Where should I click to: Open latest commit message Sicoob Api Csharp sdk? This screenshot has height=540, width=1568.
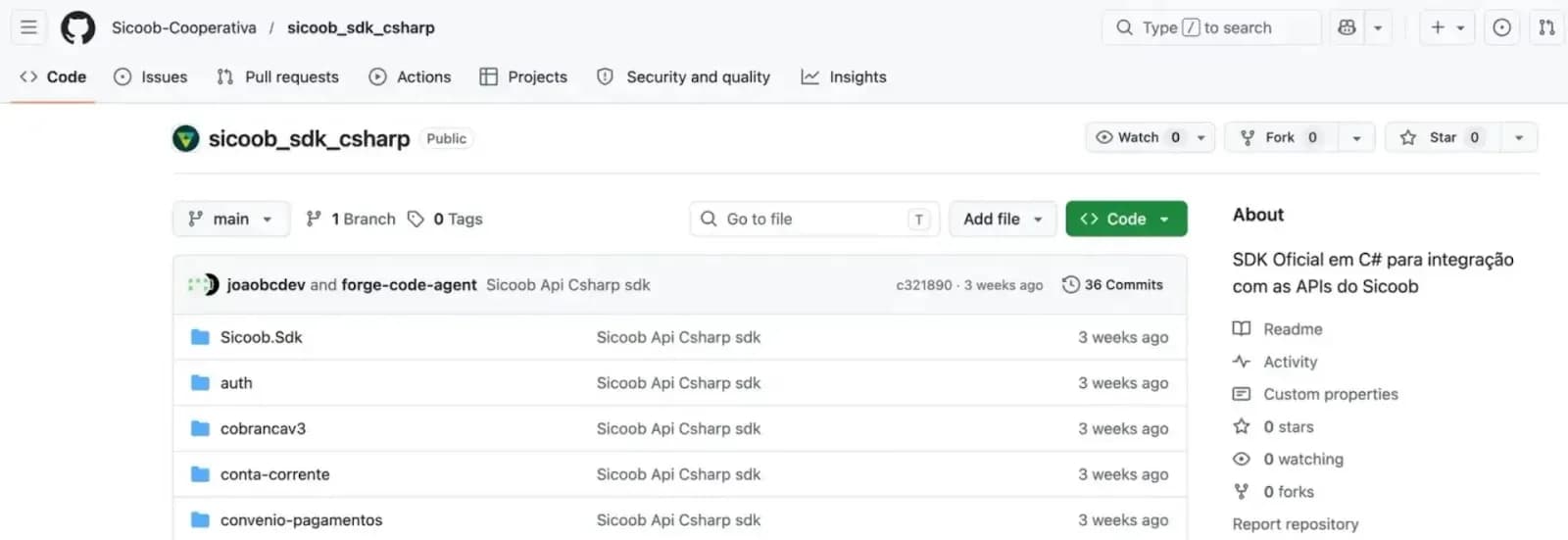tap(568, 284)
